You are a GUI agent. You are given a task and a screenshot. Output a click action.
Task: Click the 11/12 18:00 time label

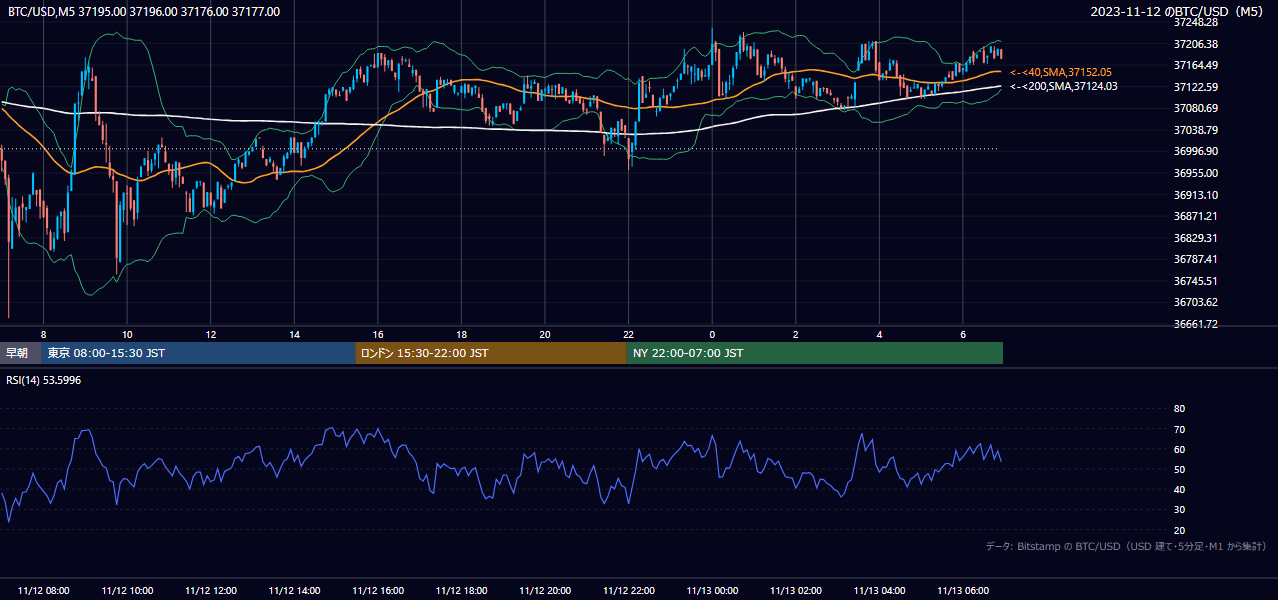coord(461,591)
